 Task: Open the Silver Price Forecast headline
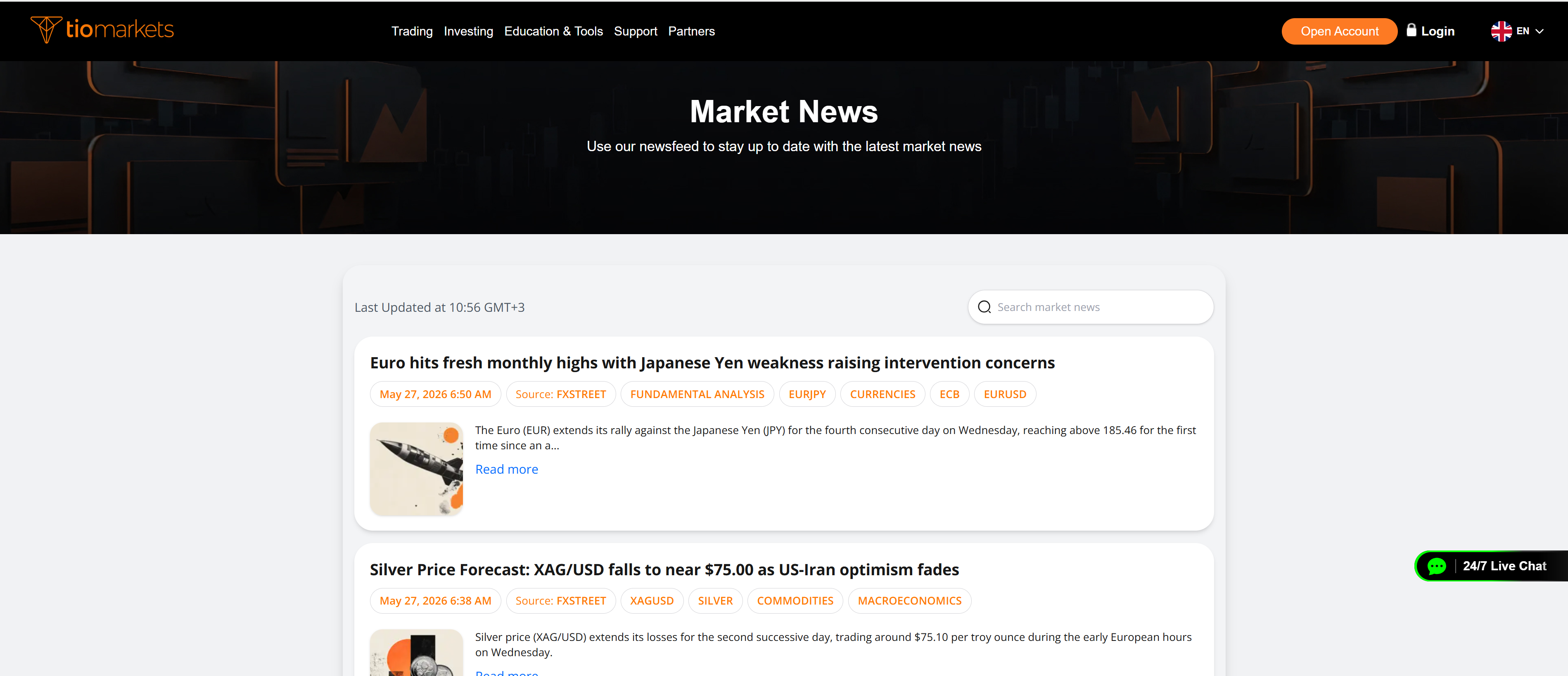click(x=664, y=569)
